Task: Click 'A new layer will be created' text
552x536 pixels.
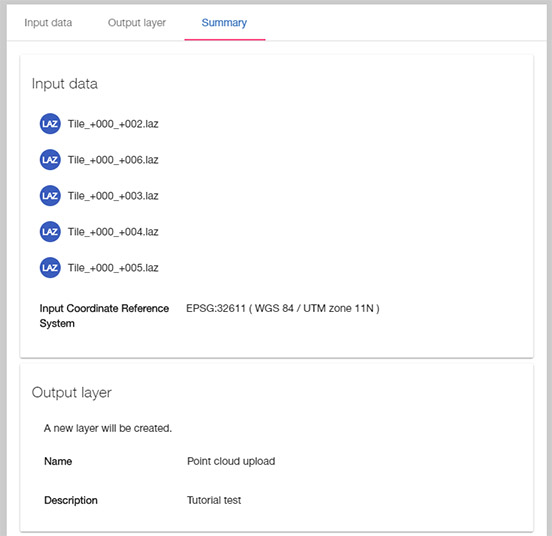Action: tap(108, 428)
